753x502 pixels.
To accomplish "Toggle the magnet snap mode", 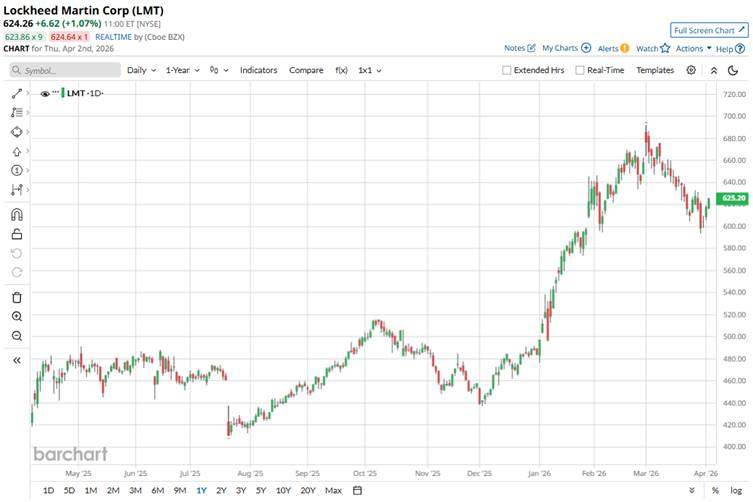I will tap(17, 214).
